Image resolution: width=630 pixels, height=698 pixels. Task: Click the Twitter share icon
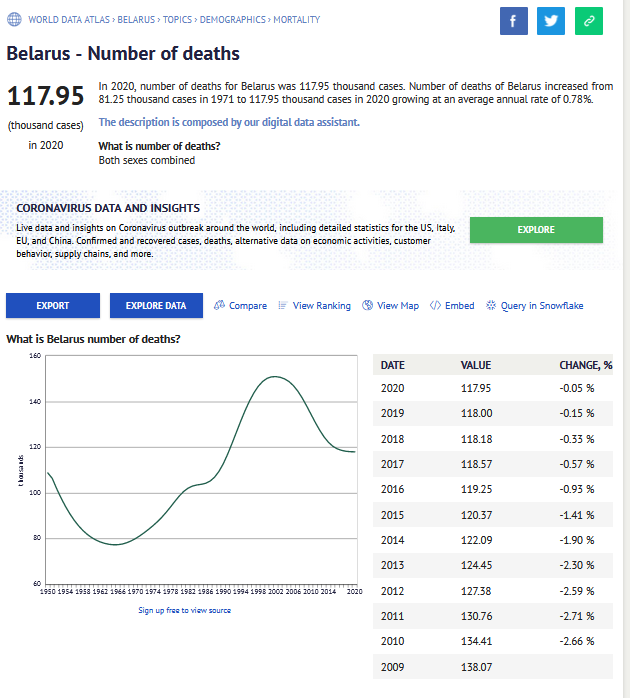coord(551,20)
